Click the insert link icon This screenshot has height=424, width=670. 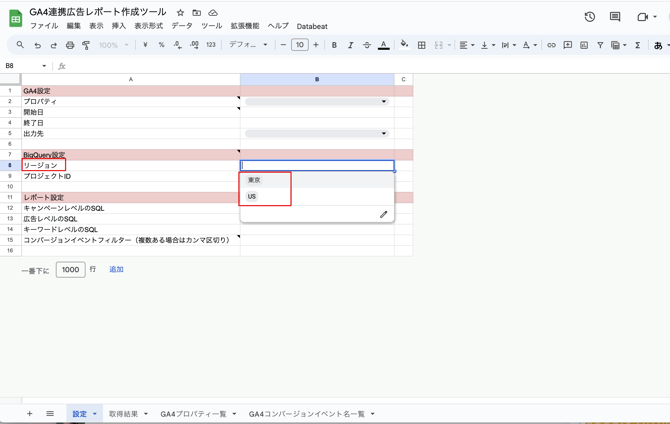pyautogui.click(x=551, y=45)
